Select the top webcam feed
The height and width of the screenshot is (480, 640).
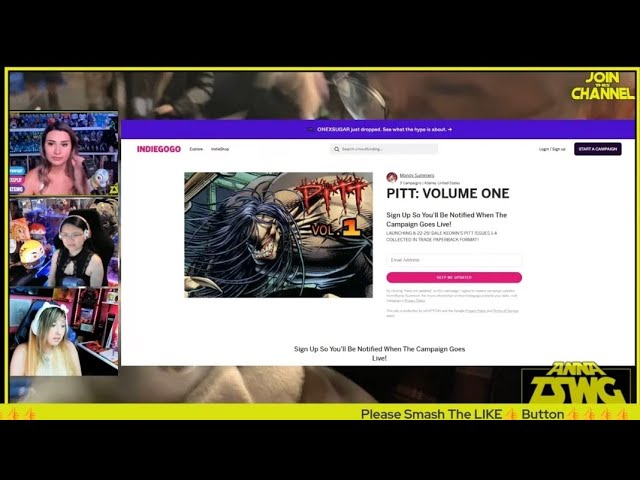[64, 155]
